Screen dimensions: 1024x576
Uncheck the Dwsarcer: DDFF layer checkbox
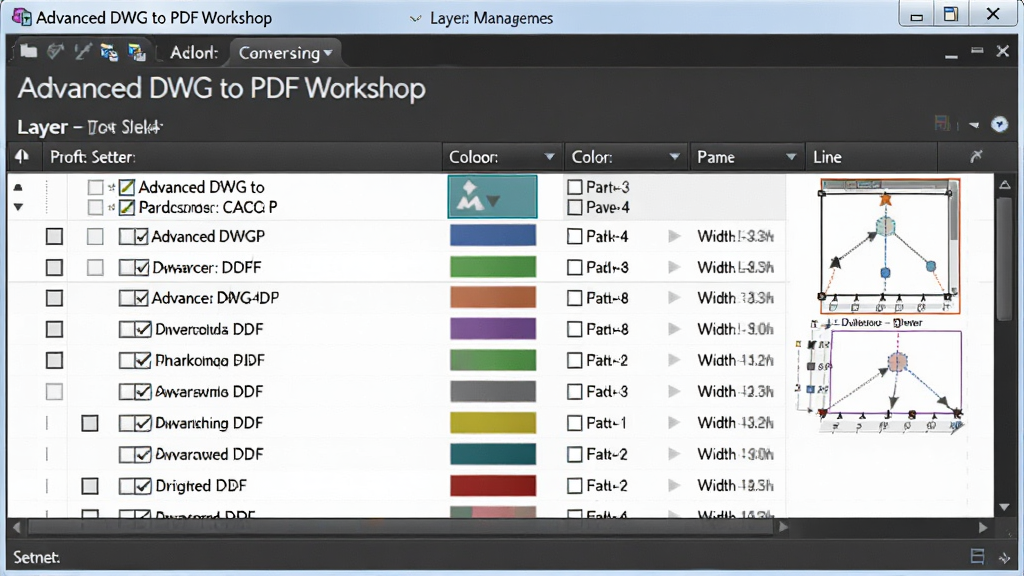pyautogui.click(x=142, y=267)
